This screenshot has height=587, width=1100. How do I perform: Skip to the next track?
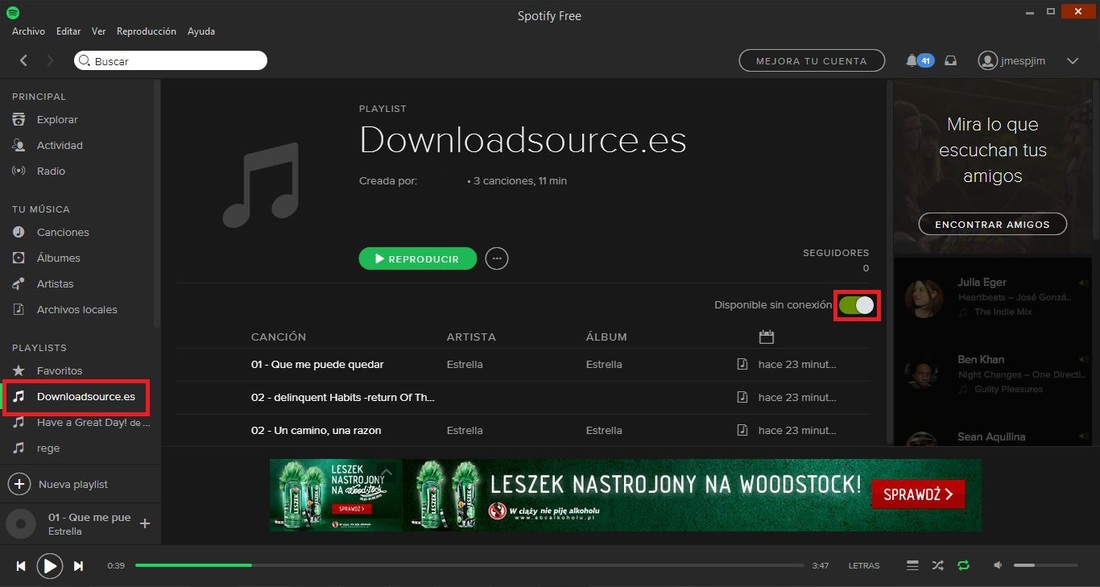(79, 565)
